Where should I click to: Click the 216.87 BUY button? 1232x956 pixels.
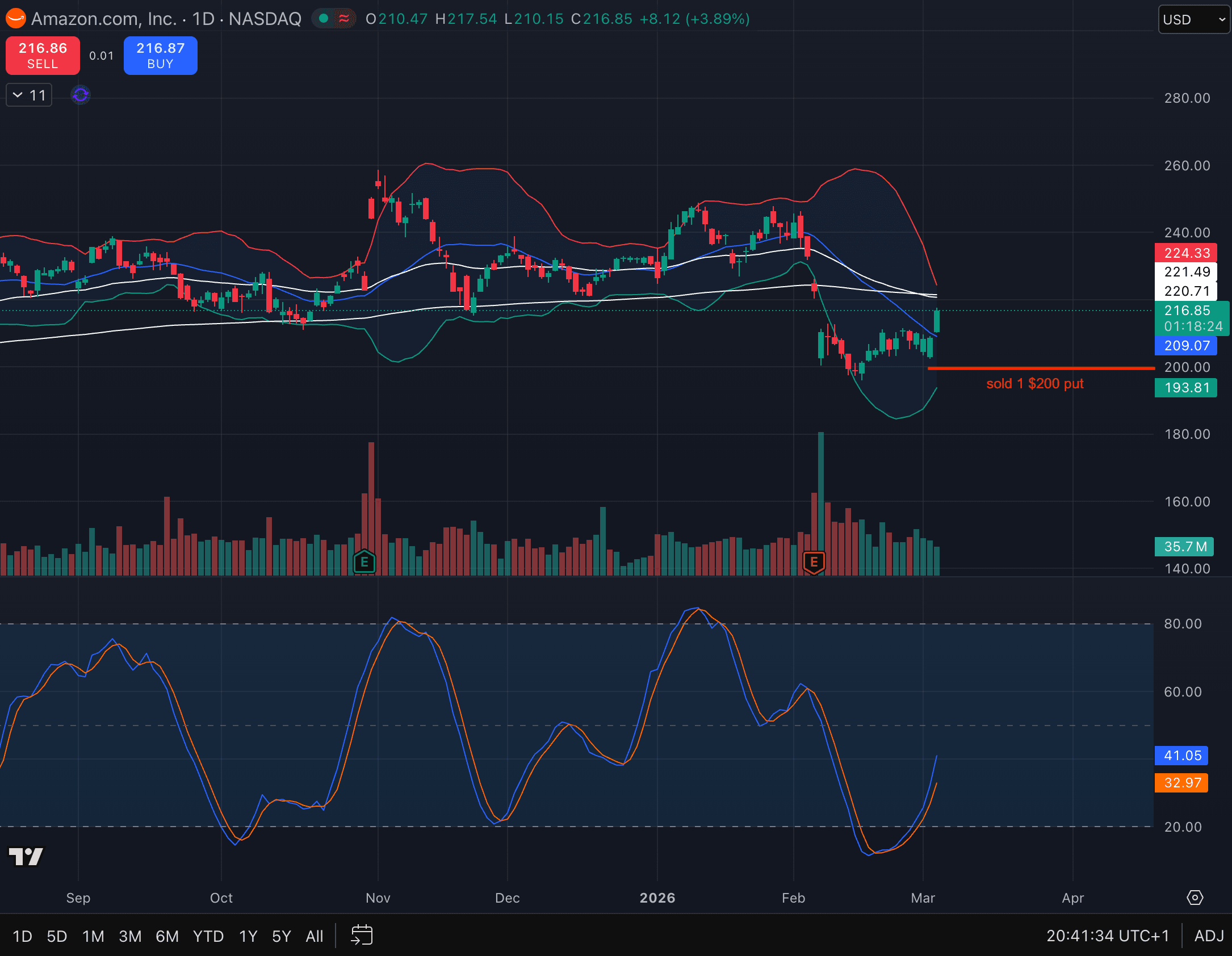(160, 55)
